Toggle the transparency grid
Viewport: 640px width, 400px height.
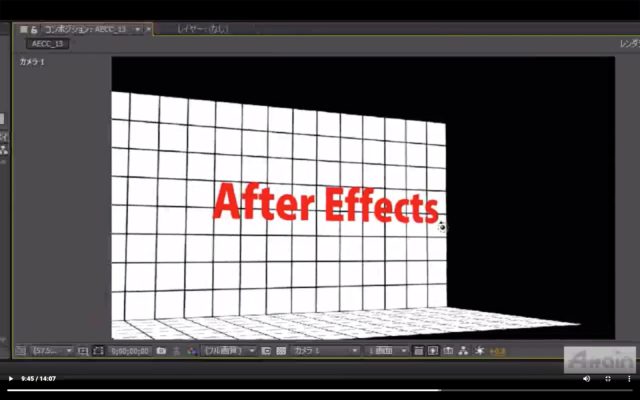pyautogui.click(x=281, y=351)
